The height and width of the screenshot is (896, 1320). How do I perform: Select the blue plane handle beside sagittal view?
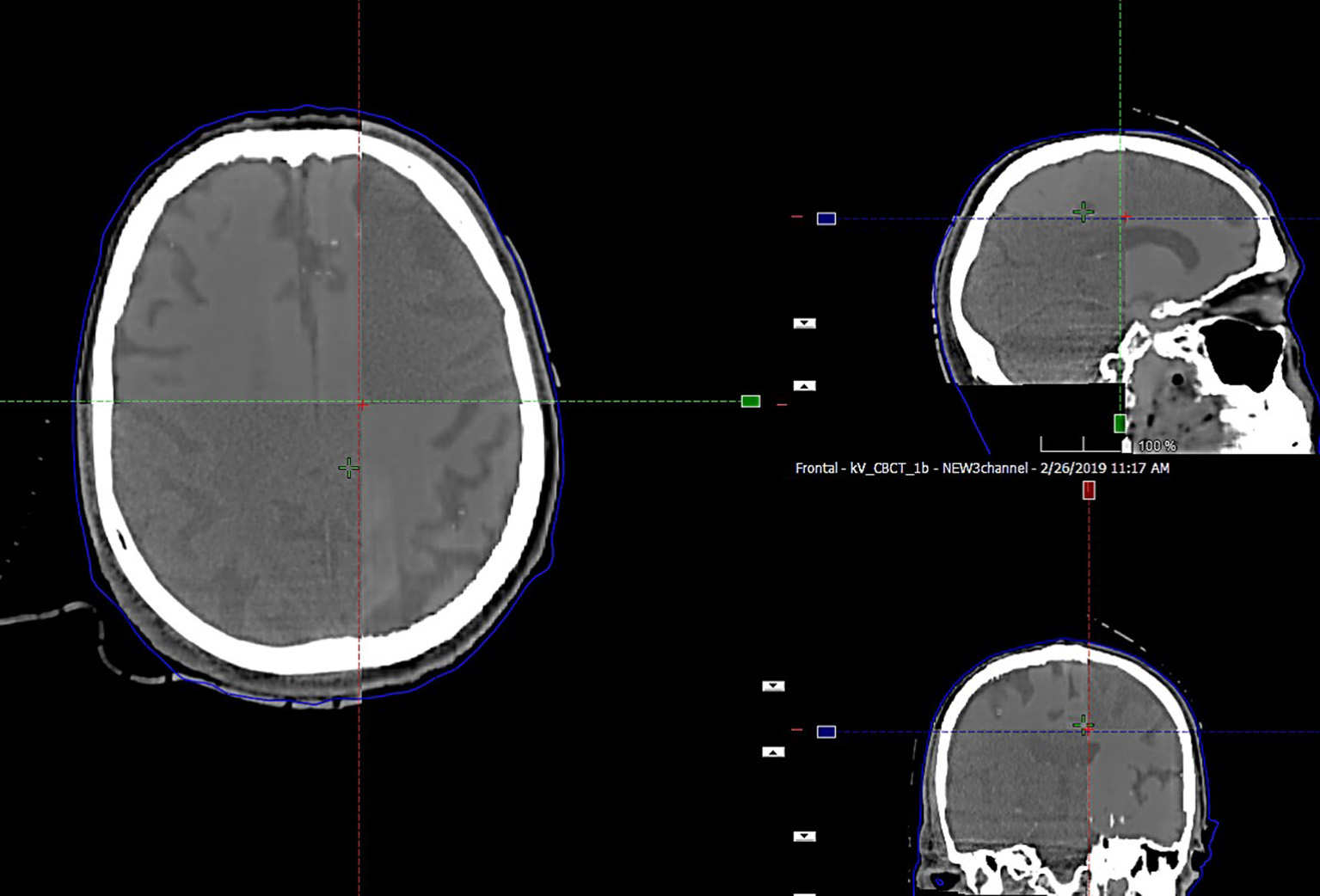(826, 219)
